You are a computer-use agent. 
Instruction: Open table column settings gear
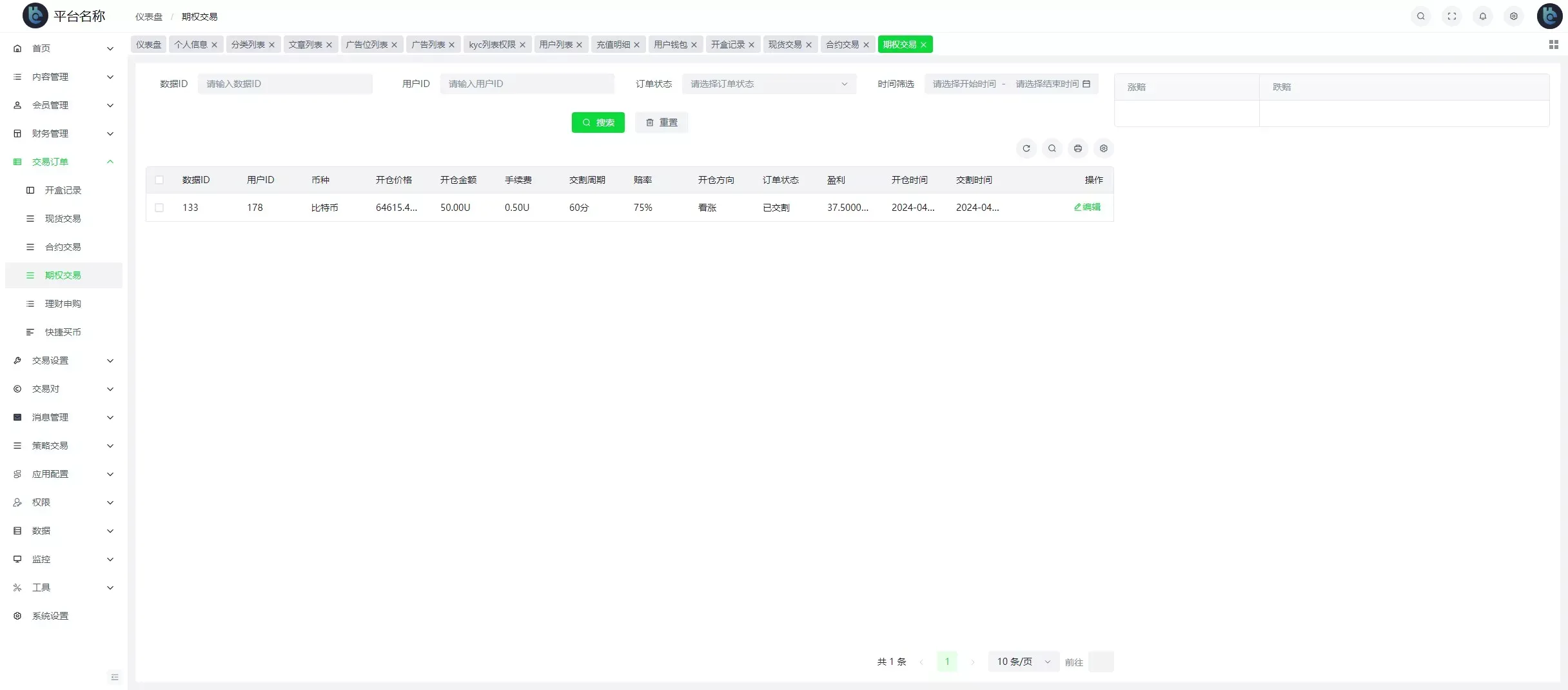1103,148
